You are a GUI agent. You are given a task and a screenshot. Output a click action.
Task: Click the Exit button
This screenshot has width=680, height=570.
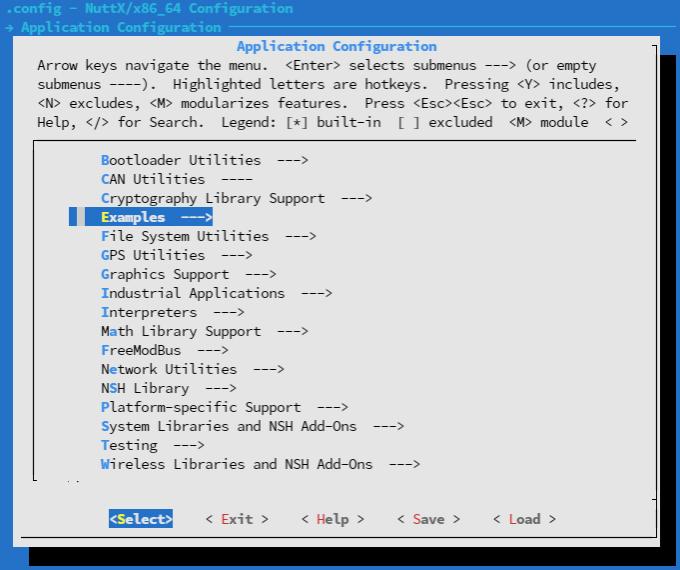tap(237, 519)
